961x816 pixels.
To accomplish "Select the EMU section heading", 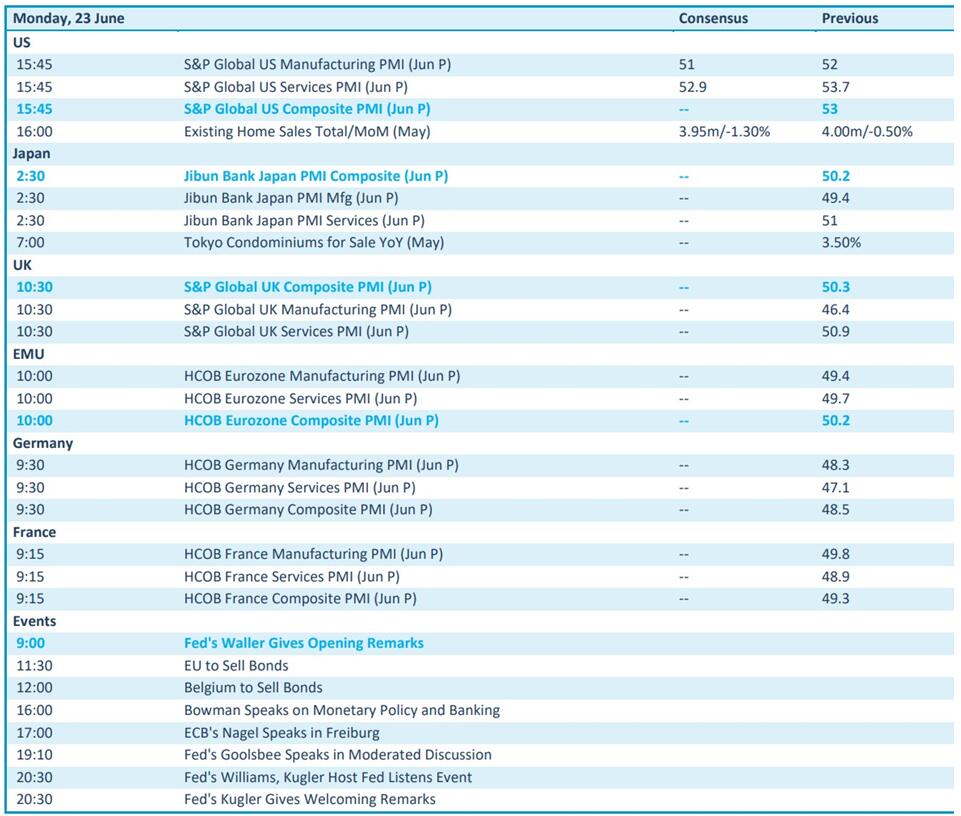I will point(29,354).
